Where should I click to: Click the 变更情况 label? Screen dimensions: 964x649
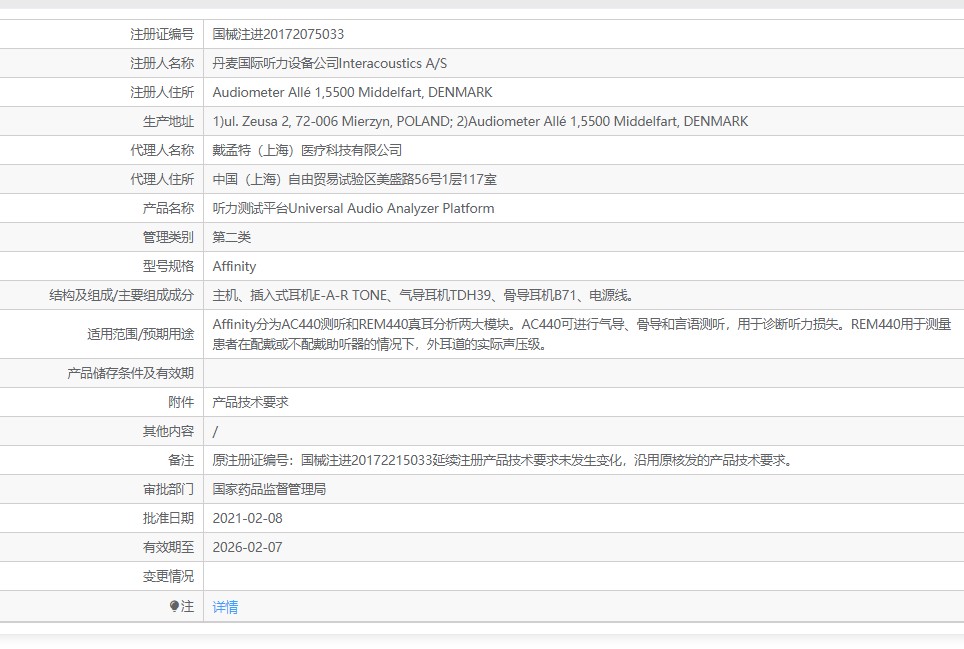click(168, 576)
